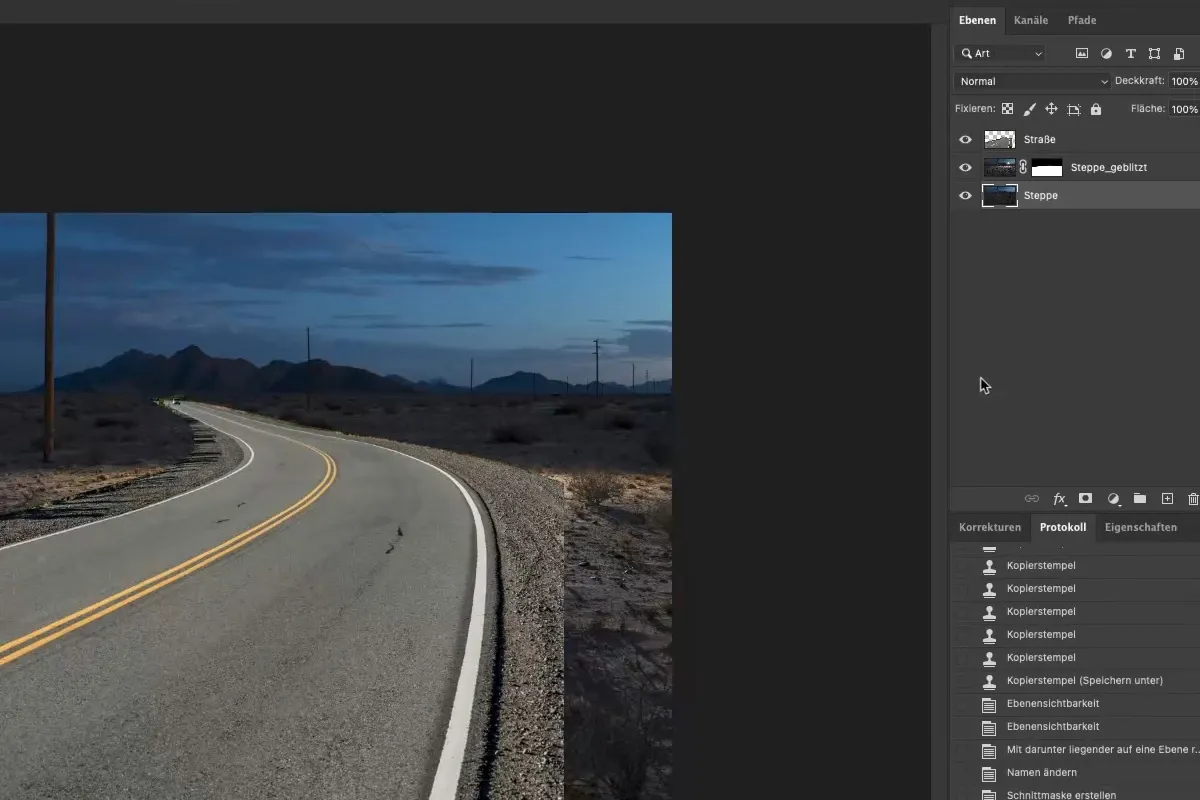Link the selected layers
This screenshot has width=1200, height=800.
click(x=1032, y=499)
